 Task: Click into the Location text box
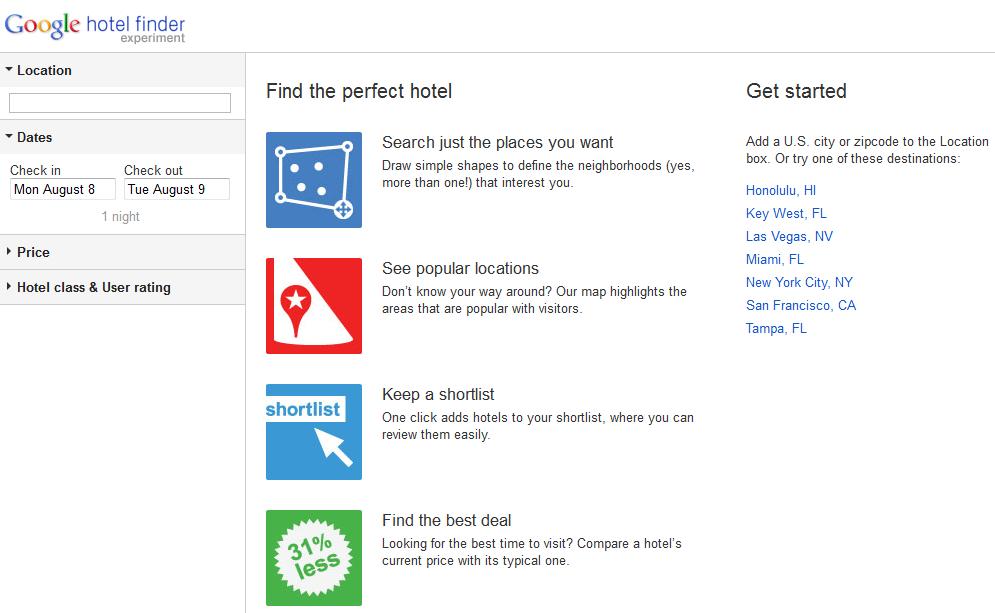tap(120, 103)
